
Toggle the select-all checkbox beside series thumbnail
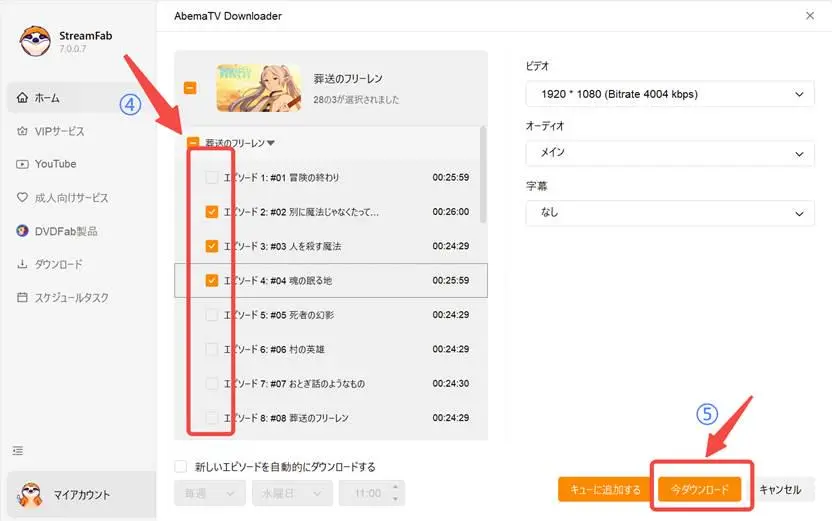click(190, 88)
